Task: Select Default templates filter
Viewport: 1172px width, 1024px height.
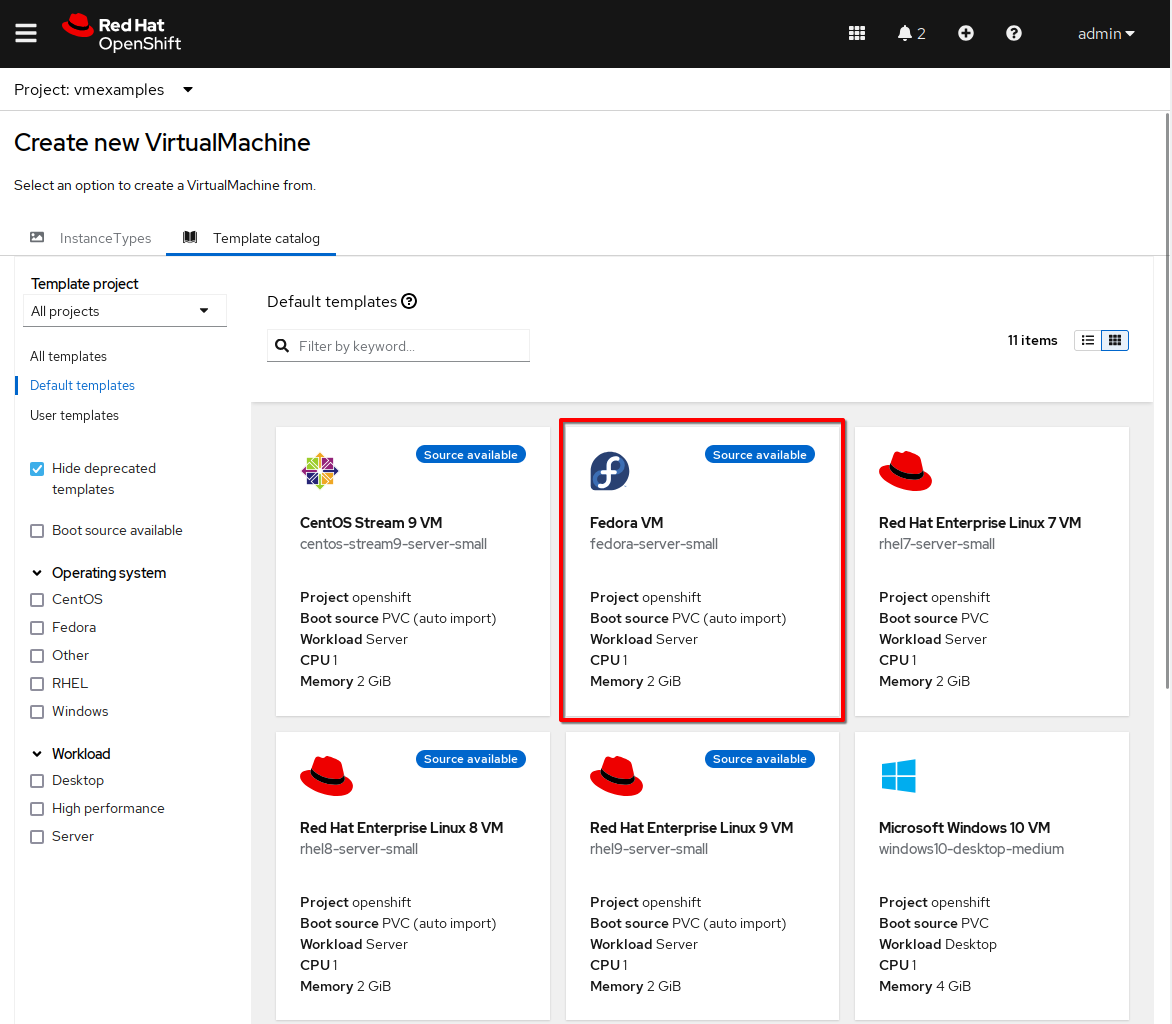Action: click(x=82, y=386)
